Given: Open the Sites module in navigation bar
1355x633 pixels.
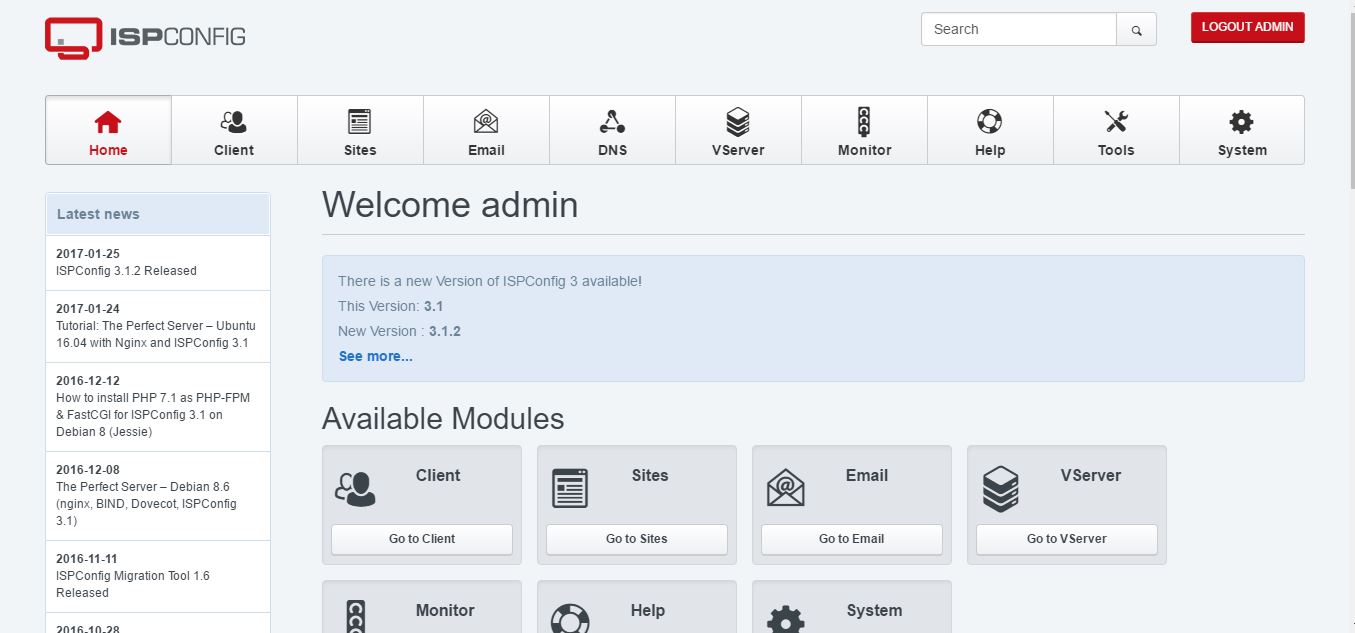Looking at the screenshot, I should tap(360, 130).
